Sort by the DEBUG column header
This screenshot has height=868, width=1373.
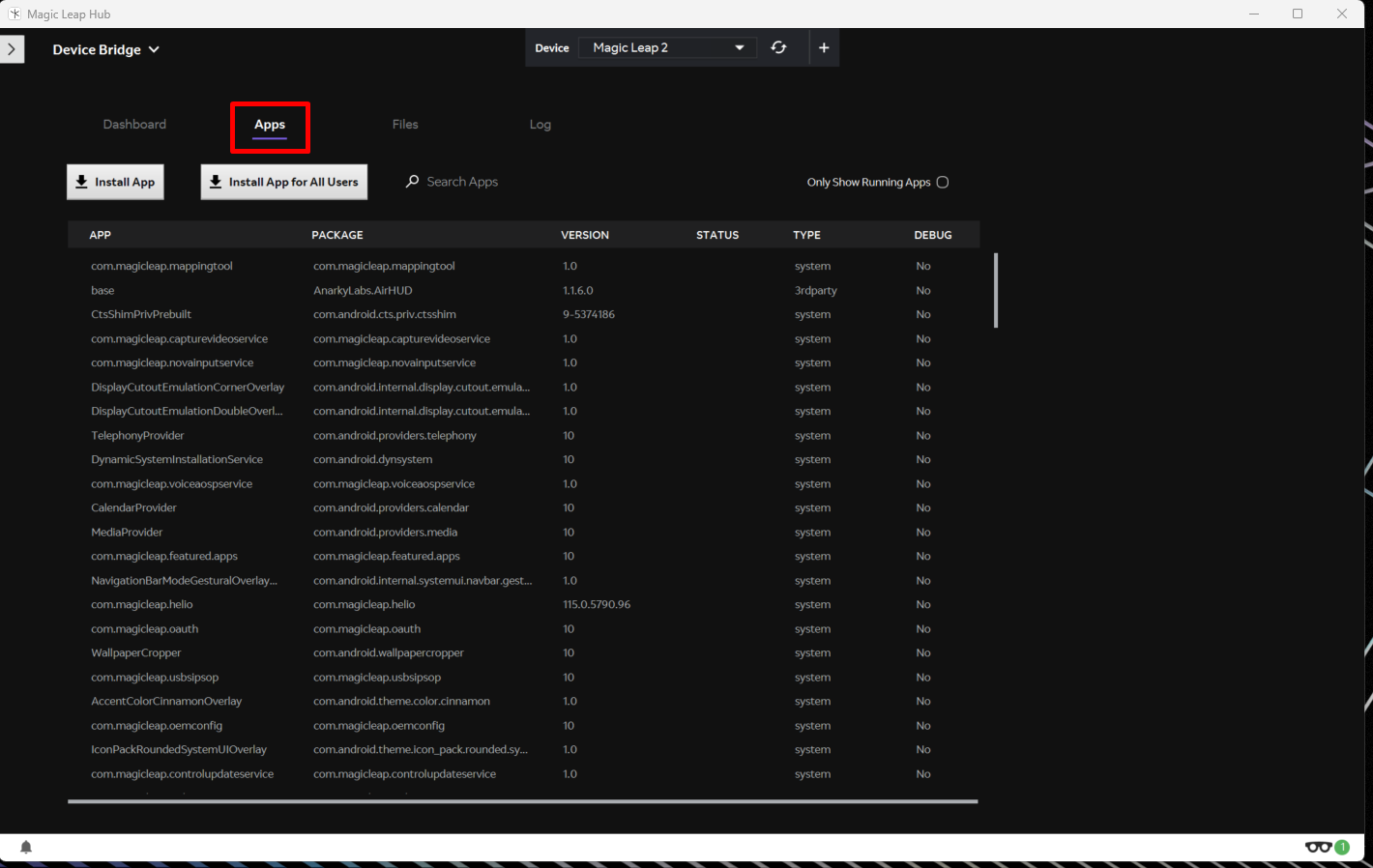click(x=933, y=235)
